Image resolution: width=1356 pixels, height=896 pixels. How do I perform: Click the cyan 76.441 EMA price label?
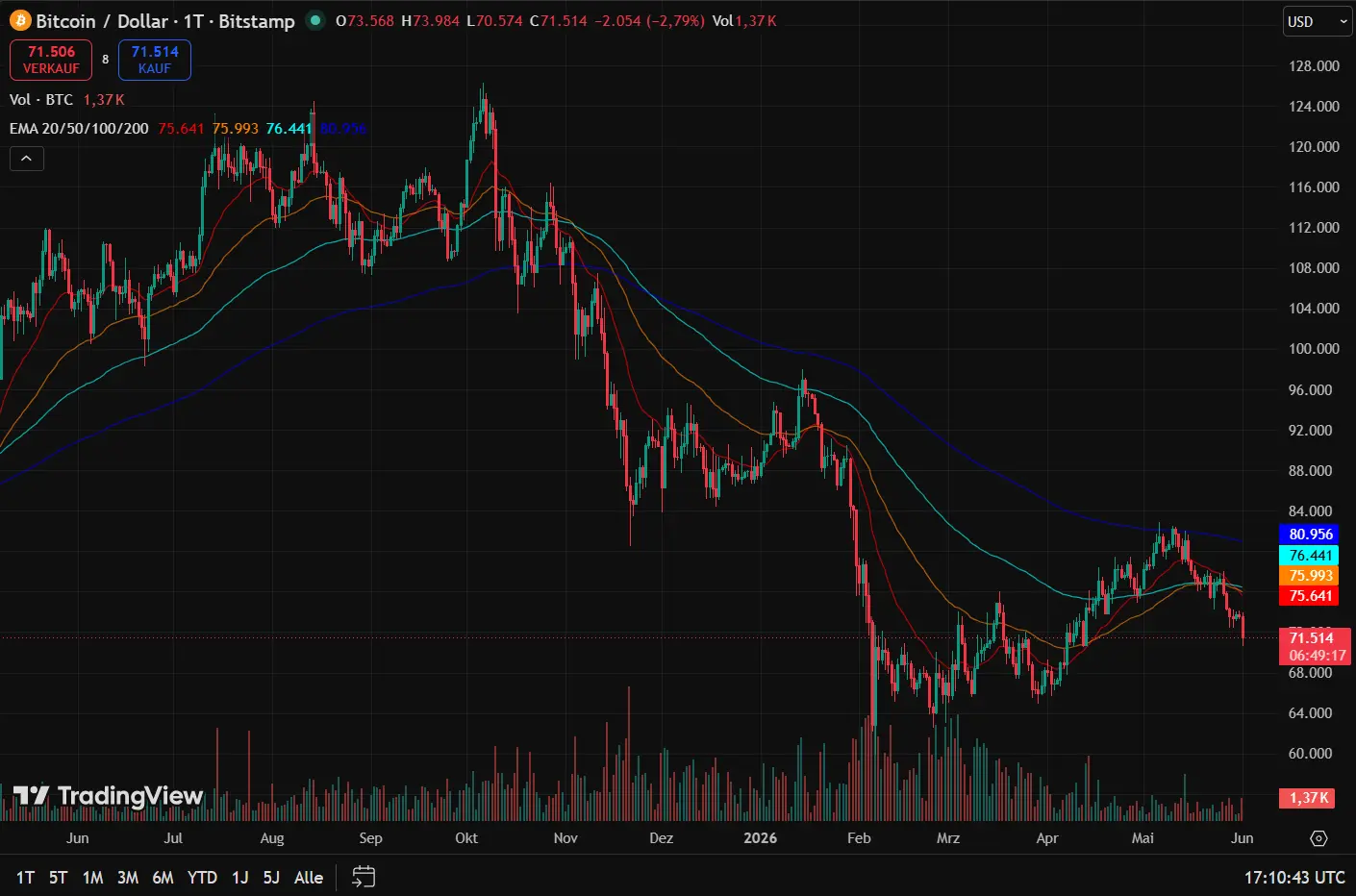(x=1309, y=555)
